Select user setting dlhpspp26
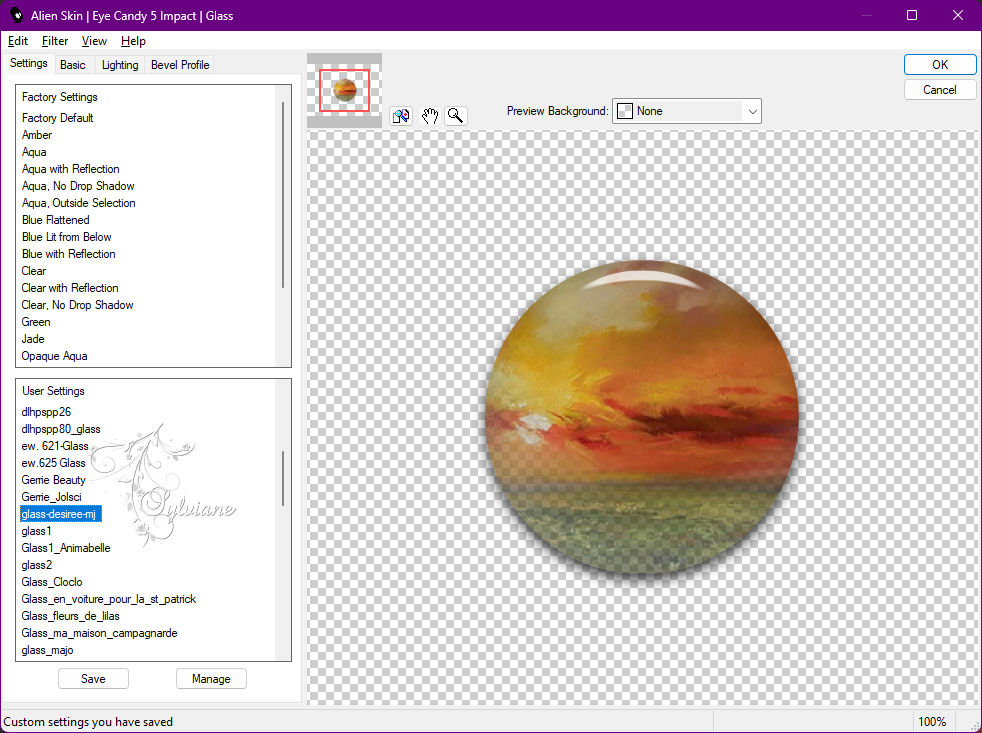Viewport: 982px width, 733px height. click(46, 412)
